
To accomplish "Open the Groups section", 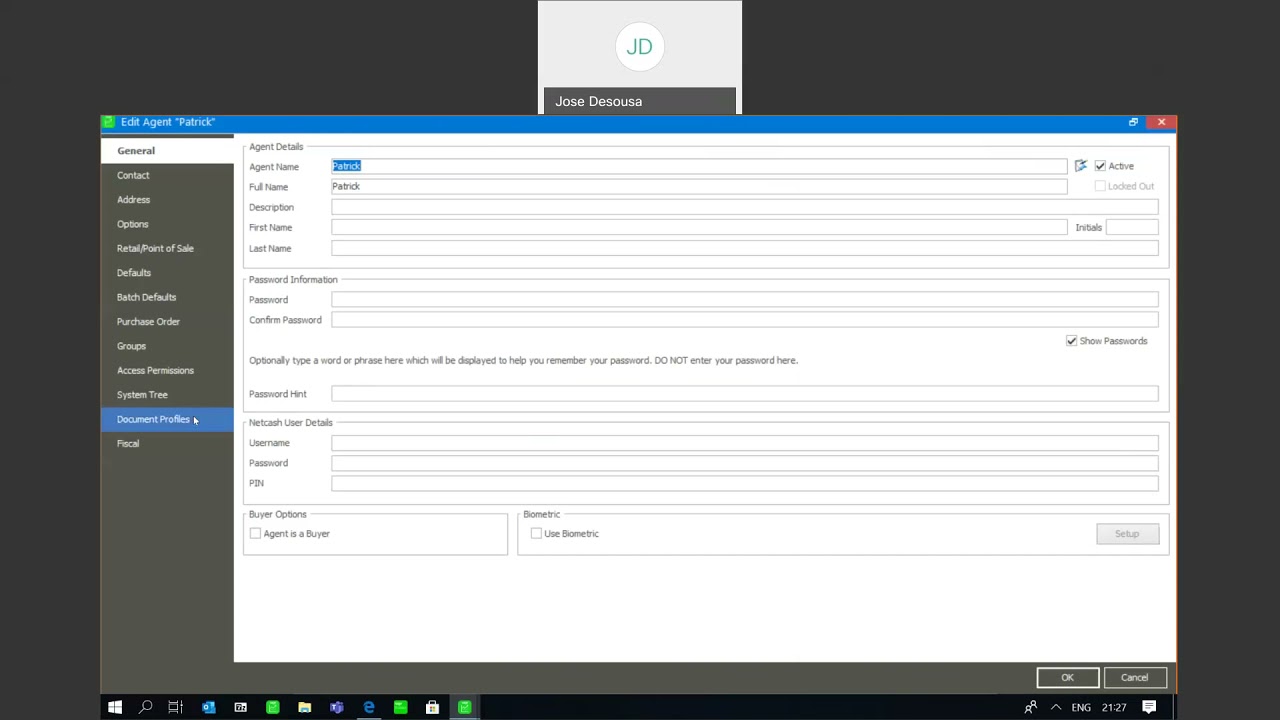I will [167, 346].
